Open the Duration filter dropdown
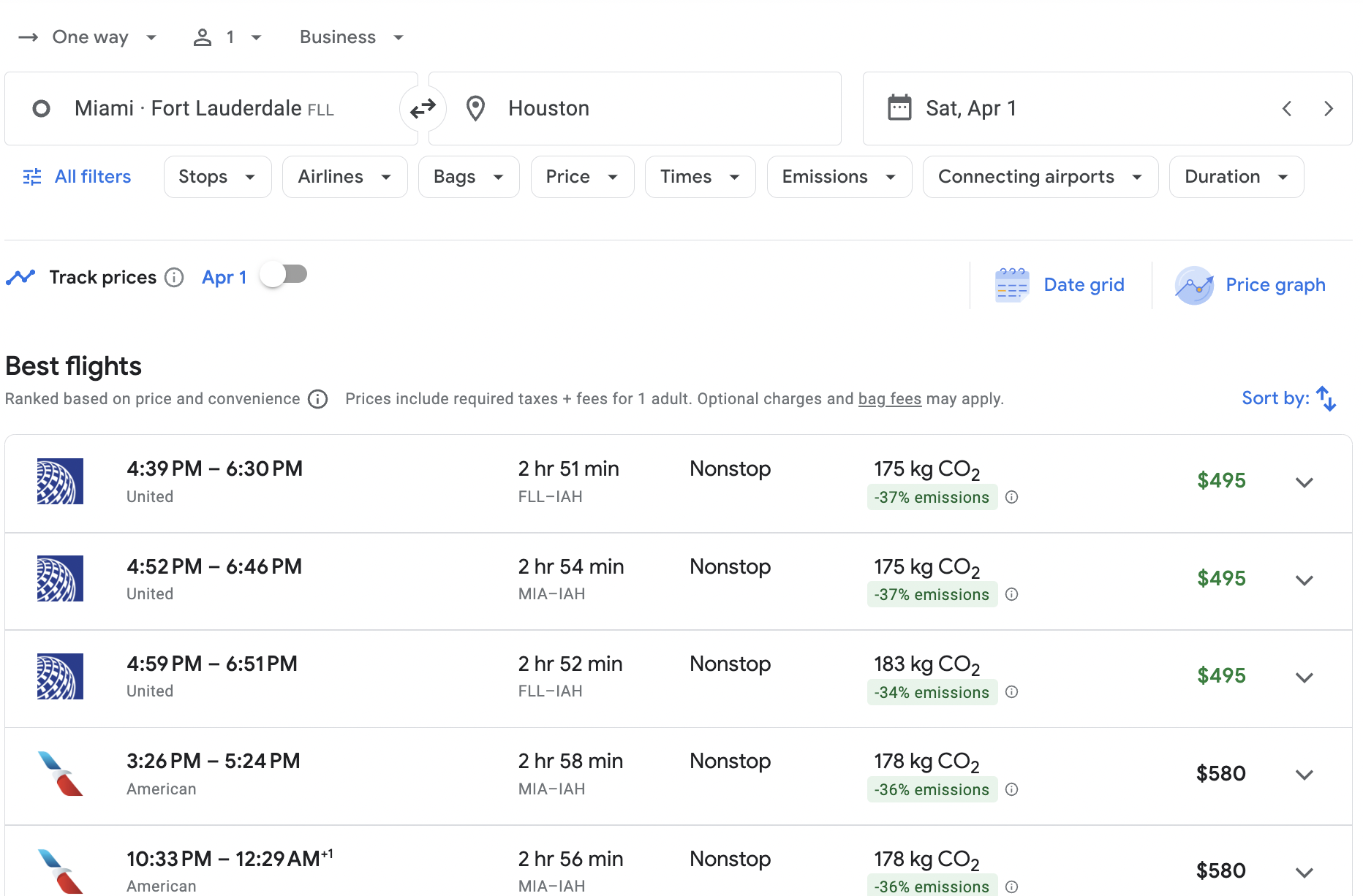 click(1236, 177)
